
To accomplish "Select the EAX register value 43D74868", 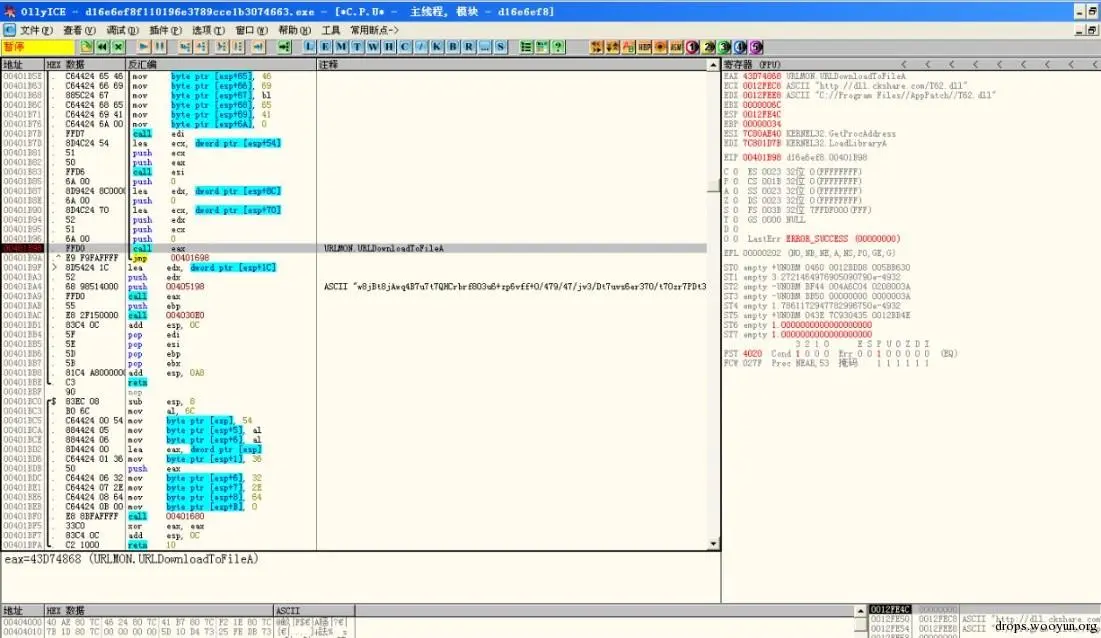I will 762,77.
